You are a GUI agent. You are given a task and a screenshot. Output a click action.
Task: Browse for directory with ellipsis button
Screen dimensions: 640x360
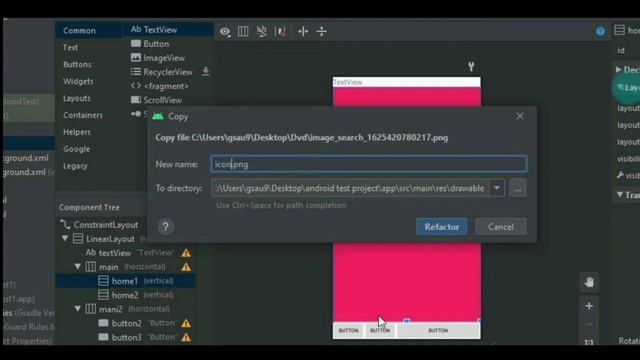[518, 189]
